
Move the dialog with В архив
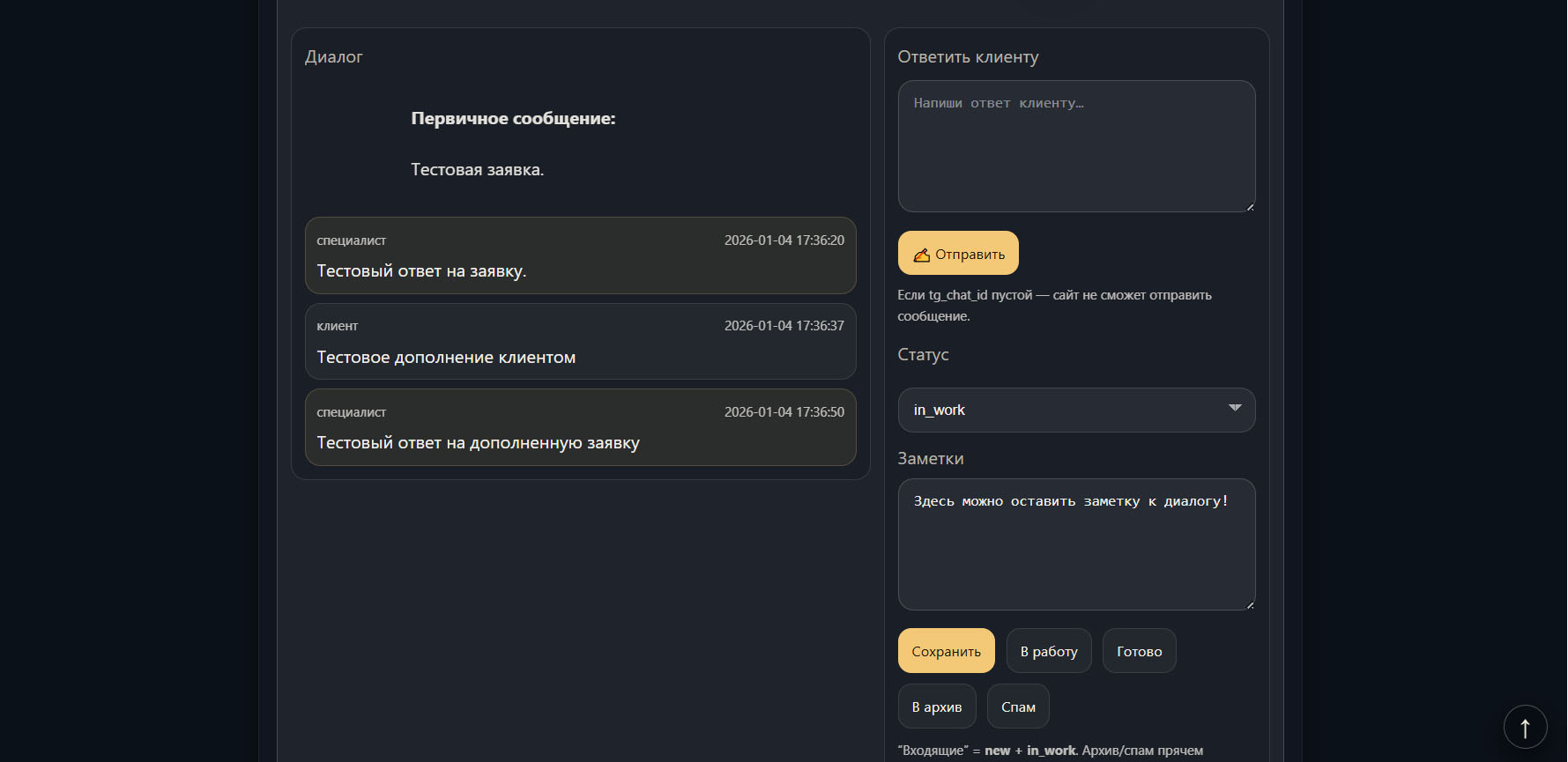pos(937,707)
